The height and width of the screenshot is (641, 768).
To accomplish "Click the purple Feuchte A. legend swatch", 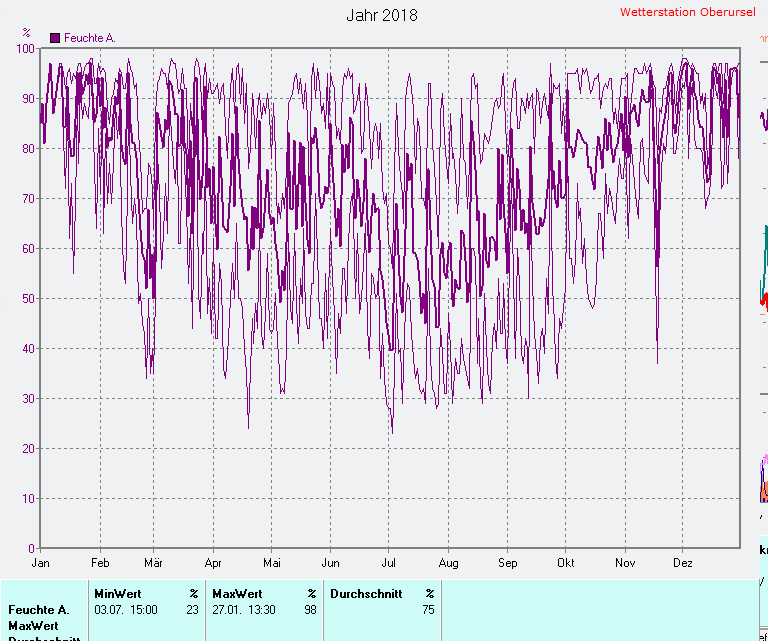I will tap(55, 38).
